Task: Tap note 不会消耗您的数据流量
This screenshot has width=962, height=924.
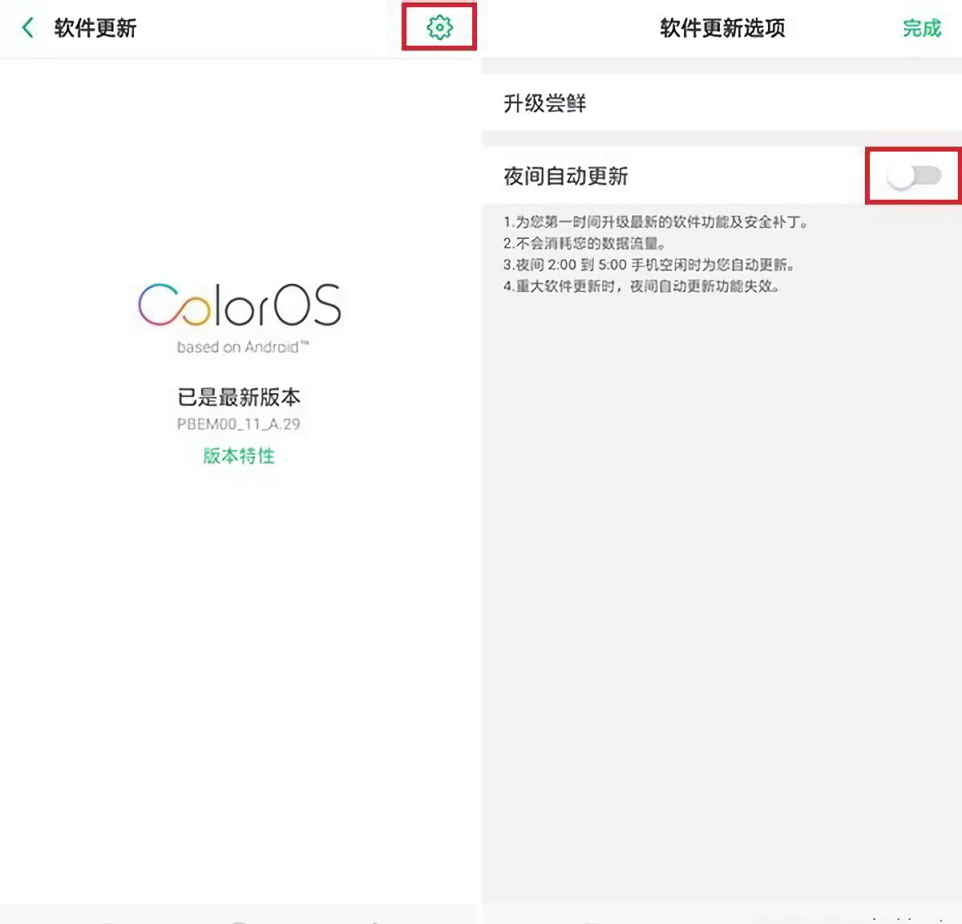Action: 585,244
